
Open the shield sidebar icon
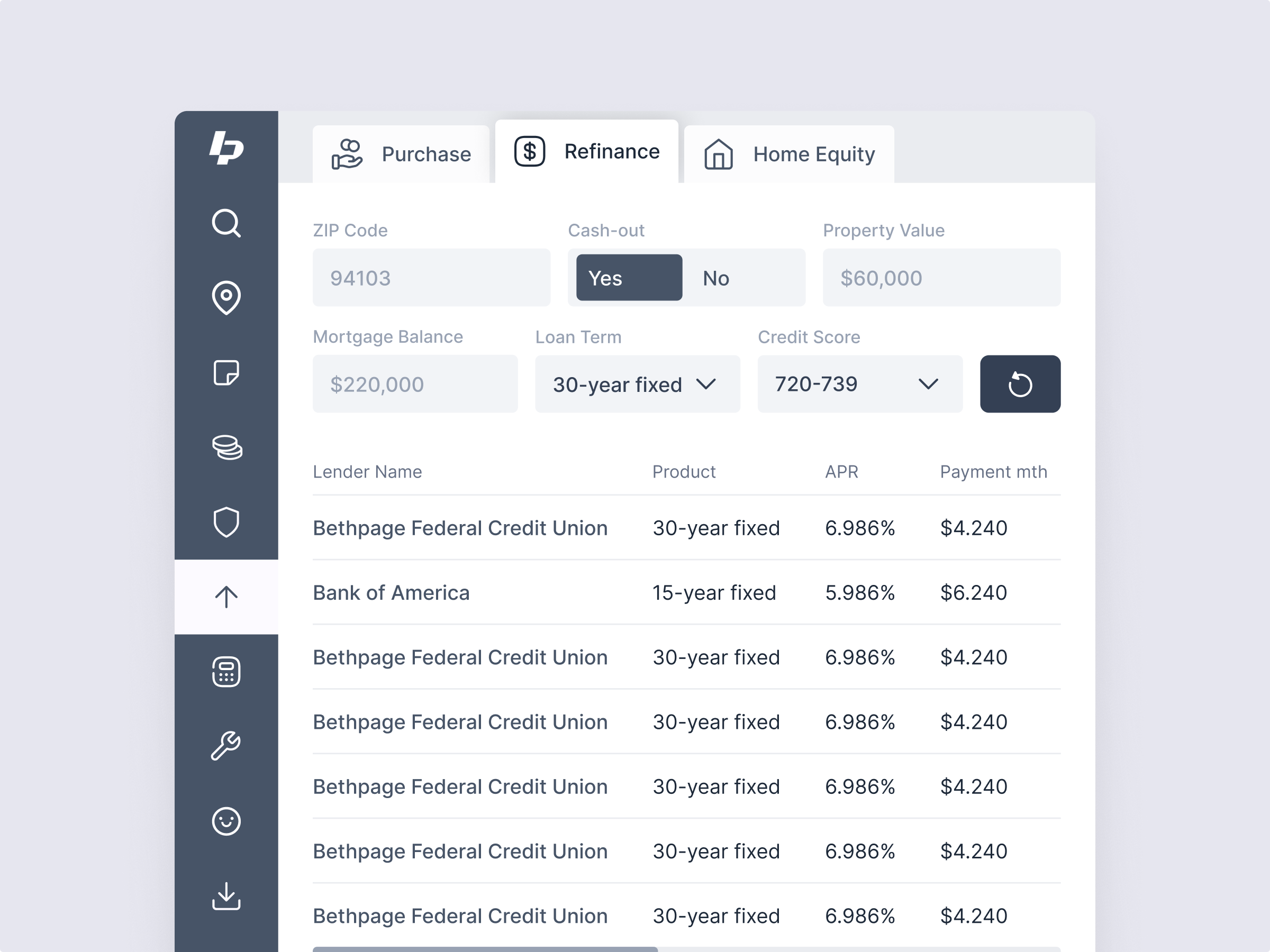click(226, 522)
